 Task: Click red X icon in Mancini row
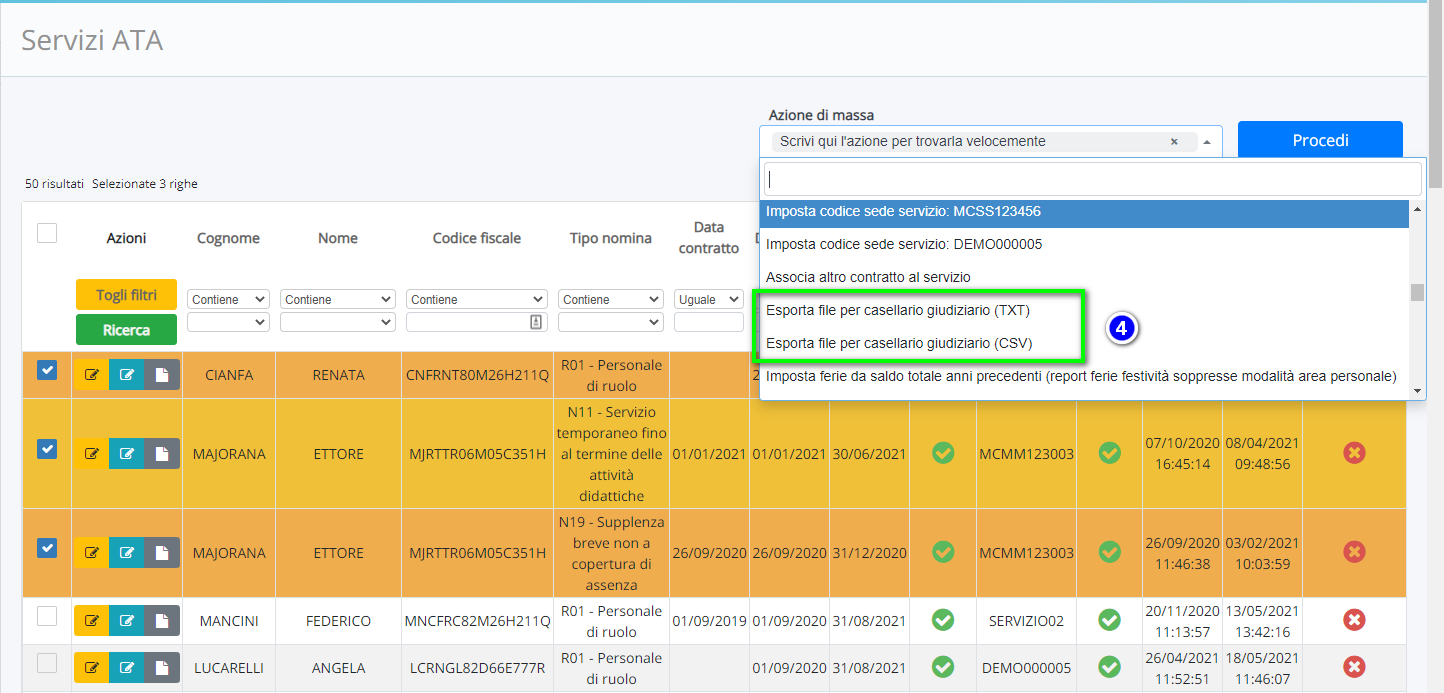pyautogui.click(x=1354, y=621)
